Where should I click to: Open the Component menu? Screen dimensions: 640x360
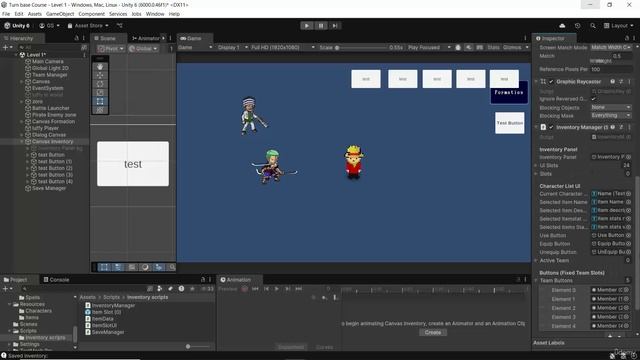point(91,14)
